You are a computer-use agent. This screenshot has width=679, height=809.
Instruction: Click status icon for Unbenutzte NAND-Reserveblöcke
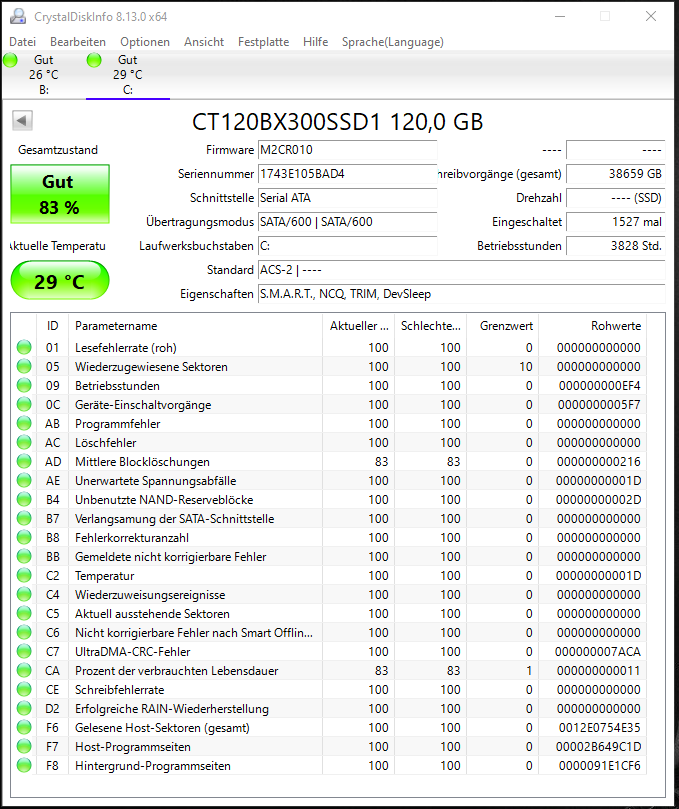coord(24,500)
